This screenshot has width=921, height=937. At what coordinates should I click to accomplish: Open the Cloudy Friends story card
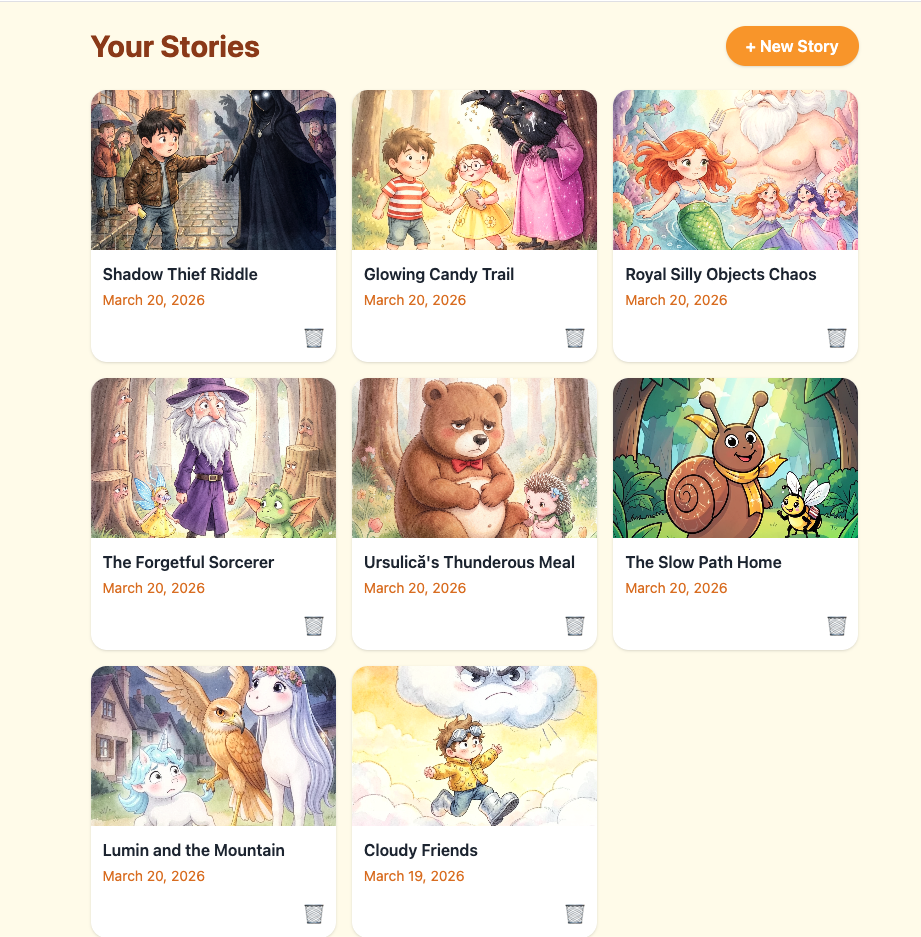(x=474, y=745)
